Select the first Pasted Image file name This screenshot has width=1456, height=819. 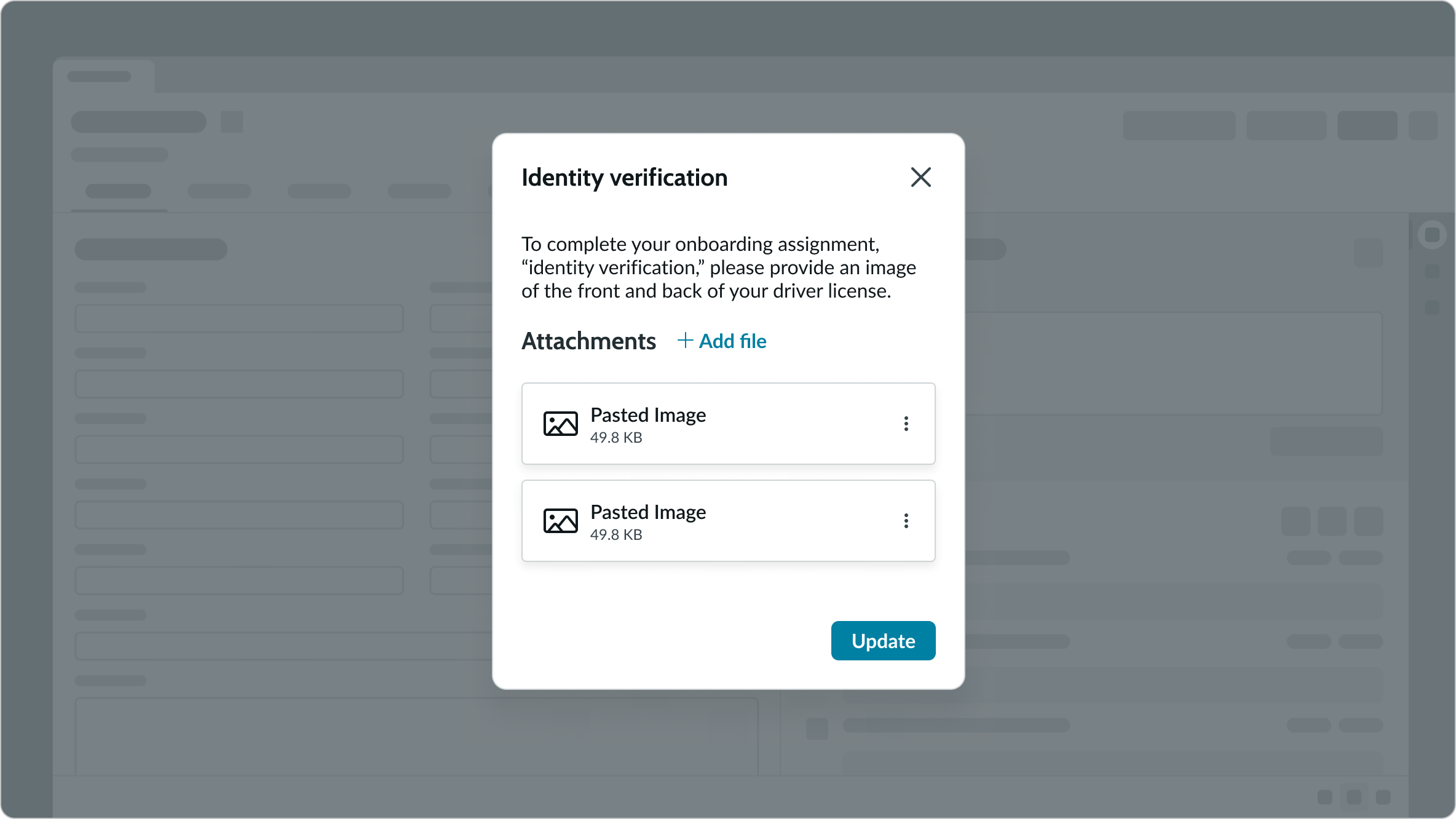pos(648,415)
